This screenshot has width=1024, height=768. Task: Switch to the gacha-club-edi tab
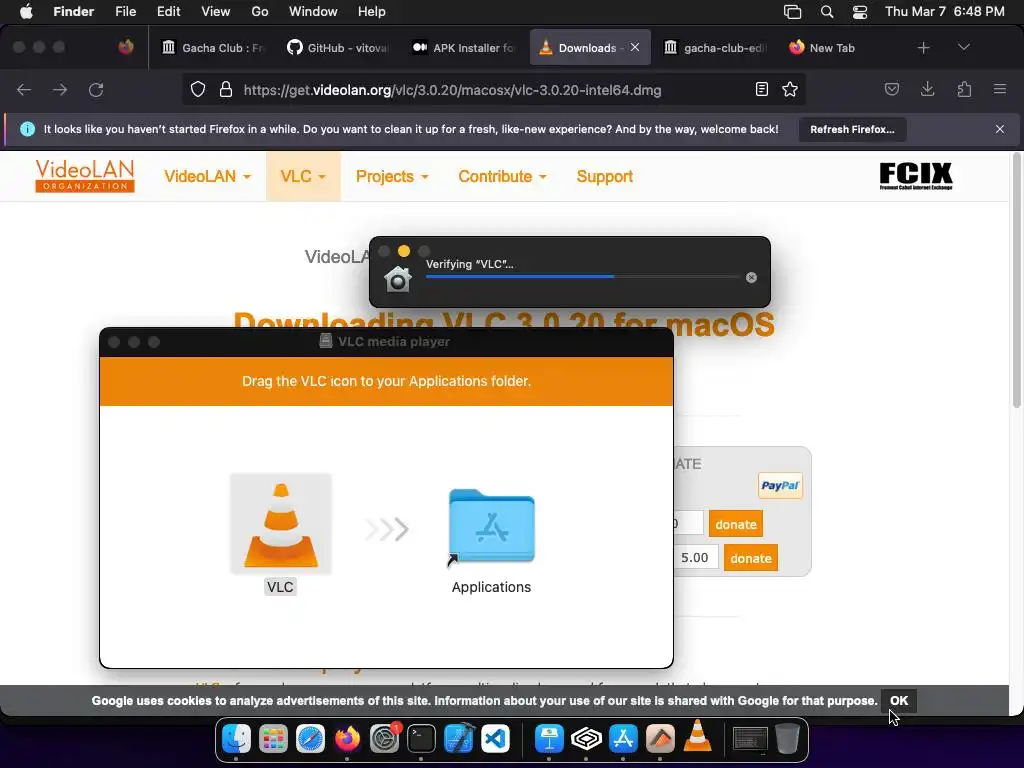tap(715, 48)
